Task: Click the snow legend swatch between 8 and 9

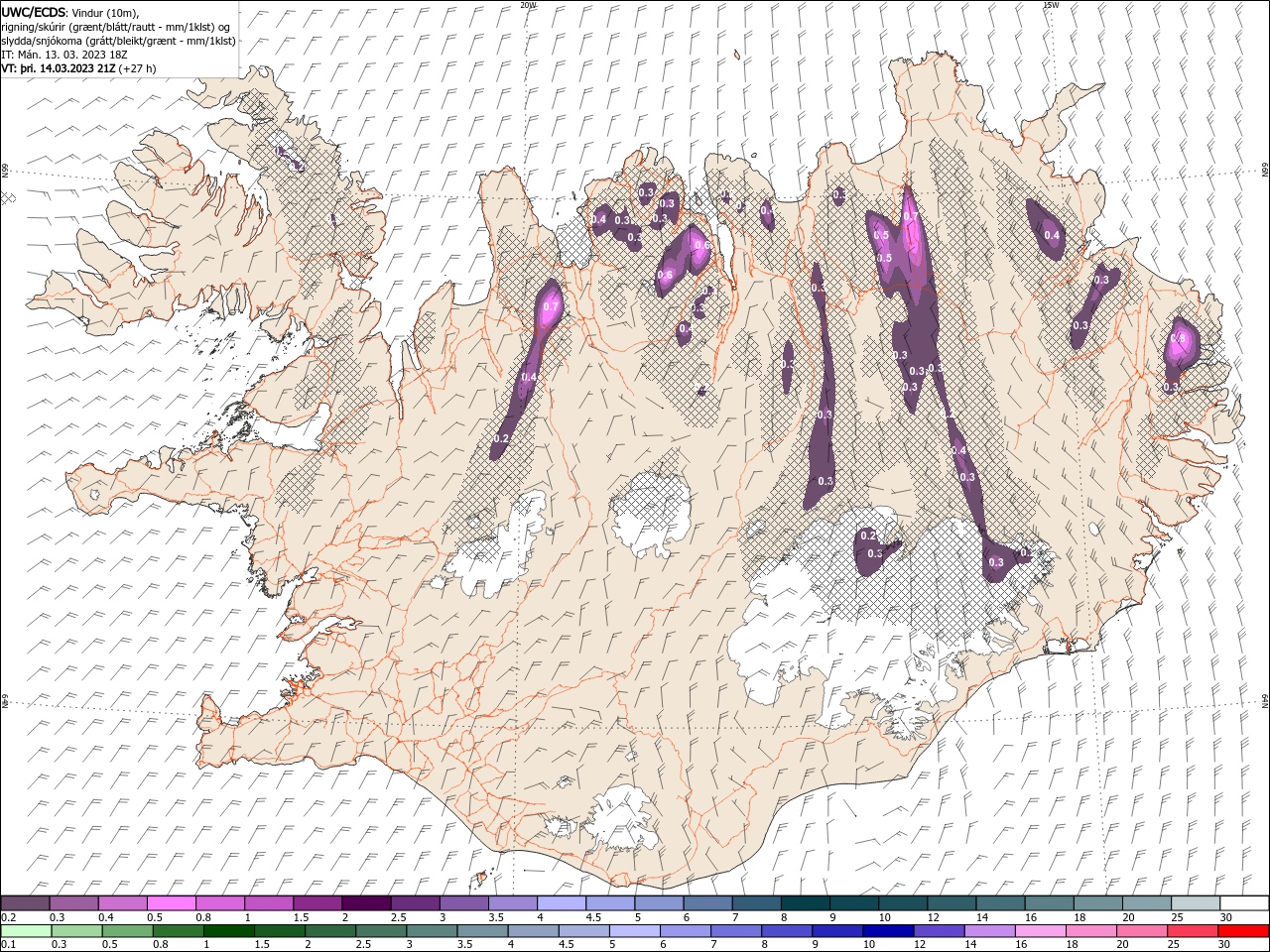Action: (805, 903)
